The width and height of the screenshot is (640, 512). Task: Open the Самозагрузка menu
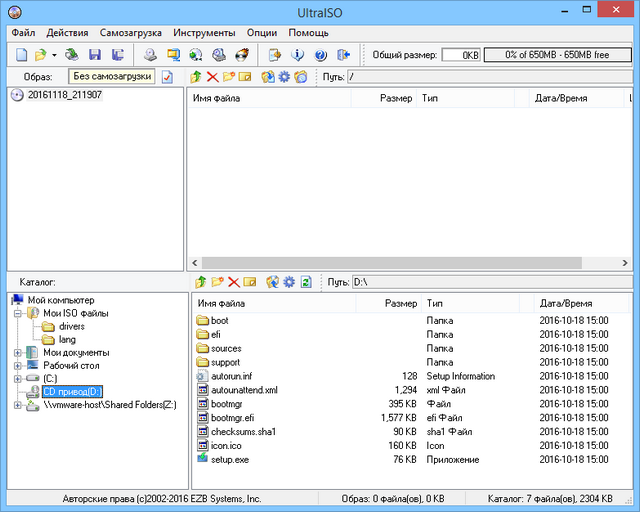[130, 33]
